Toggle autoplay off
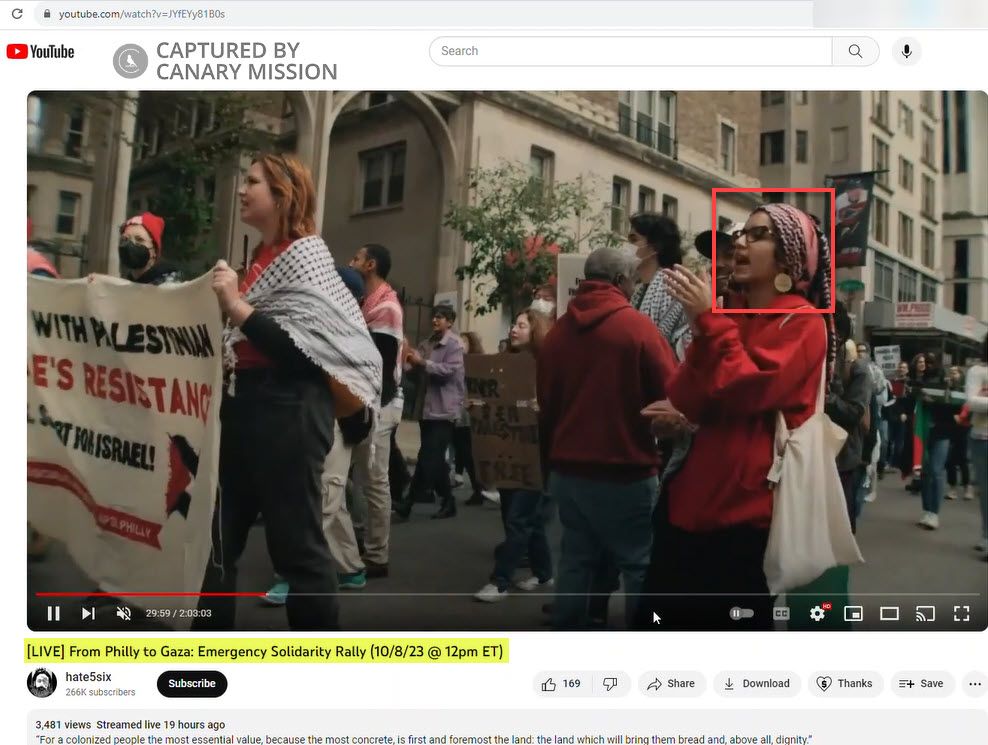This screenshot has height=745, width=988. click(x=741, y=613)
